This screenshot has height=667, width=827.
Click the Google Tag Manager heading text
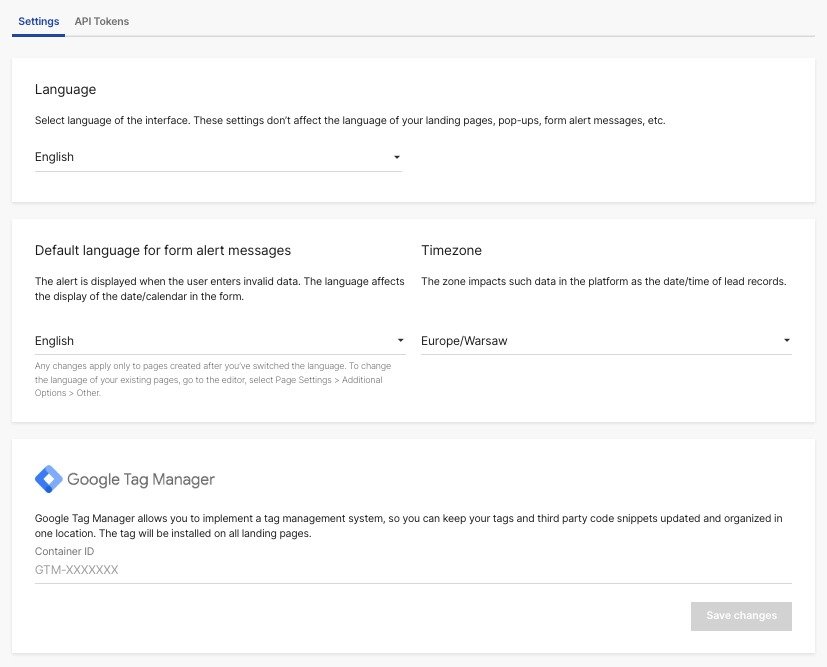click(140, 479)
